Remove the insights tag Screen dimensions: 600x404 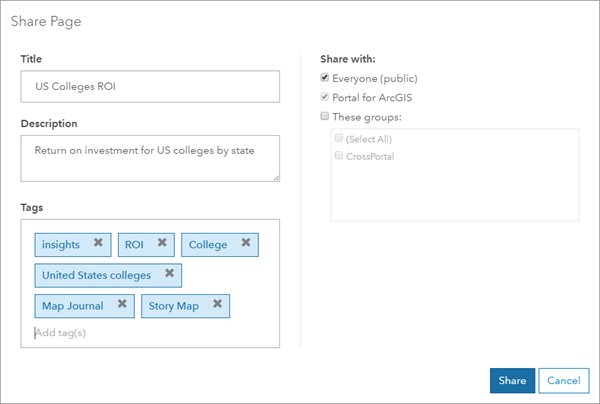pos(98,242)
